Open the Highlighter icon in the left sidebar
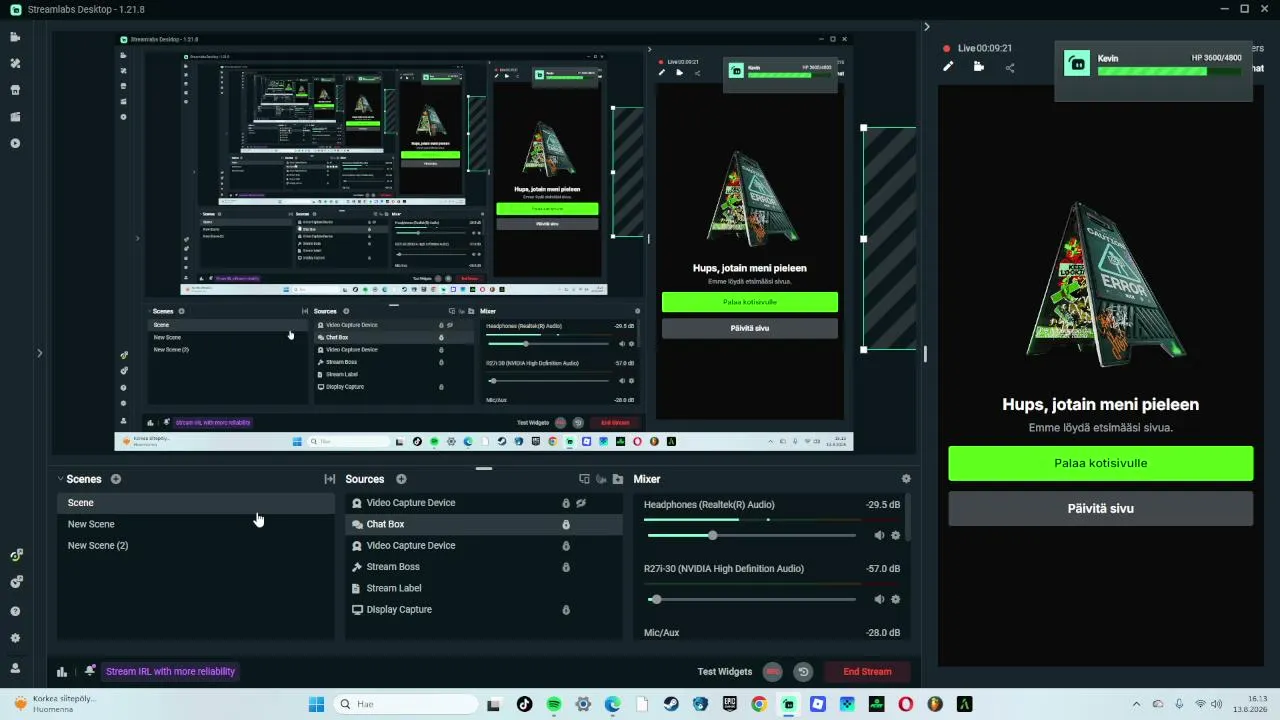This screenshot has width=1280, height=720. [15, 117]
